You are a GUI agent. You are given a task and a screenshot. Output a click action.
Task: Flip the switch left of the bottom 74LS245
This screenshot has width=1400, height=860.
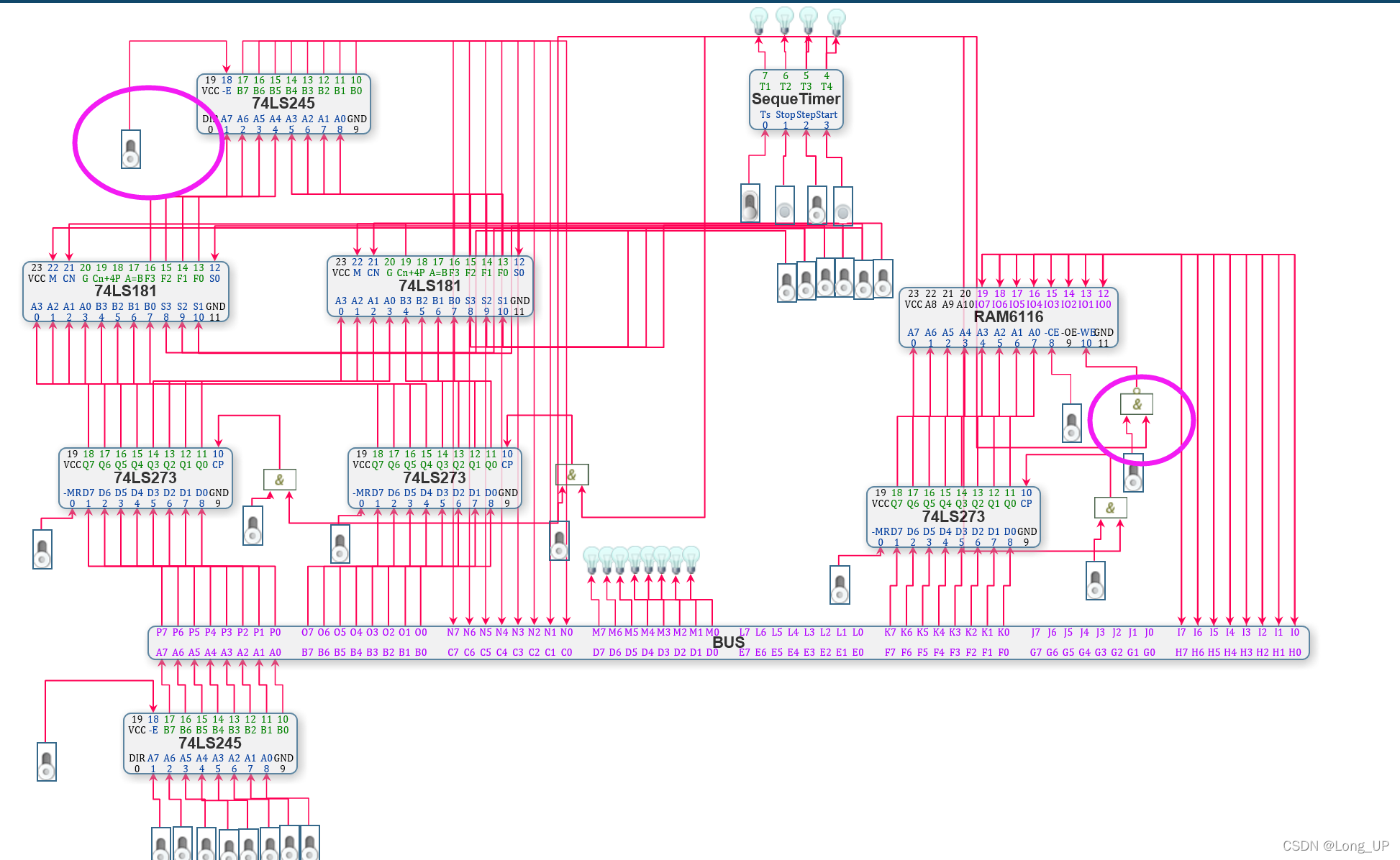[47, 762]
